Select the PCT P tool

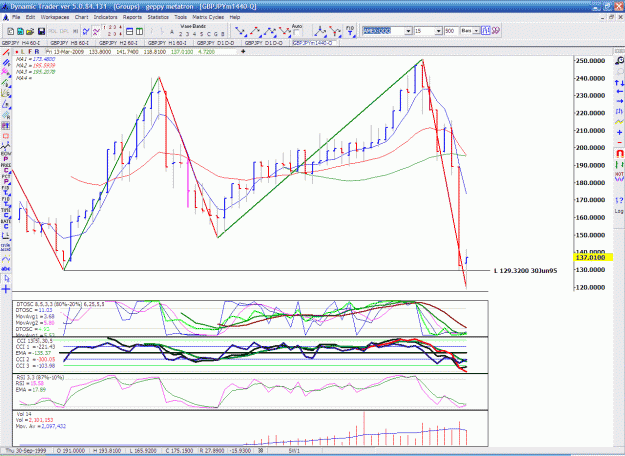6,179
